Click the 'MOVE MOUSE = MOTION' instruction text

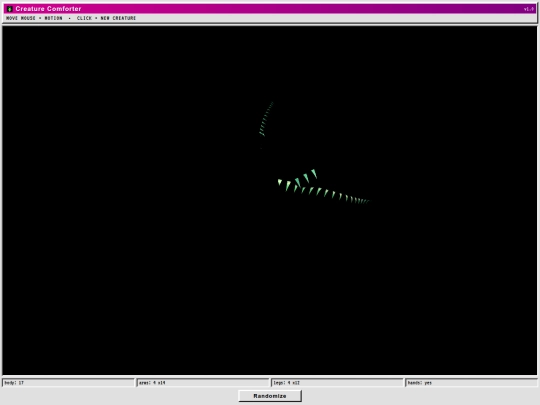34,18
